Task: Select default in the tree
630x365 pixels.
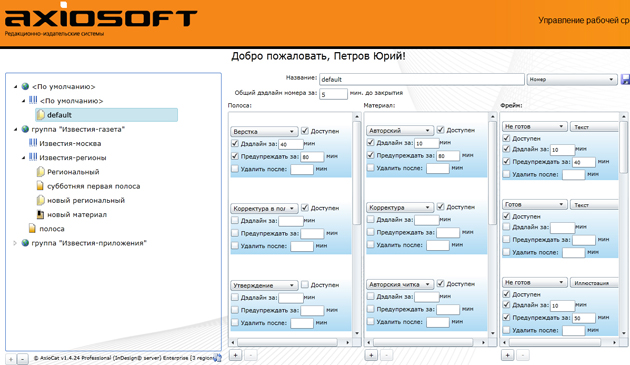Action: click(x=106, y=115)
